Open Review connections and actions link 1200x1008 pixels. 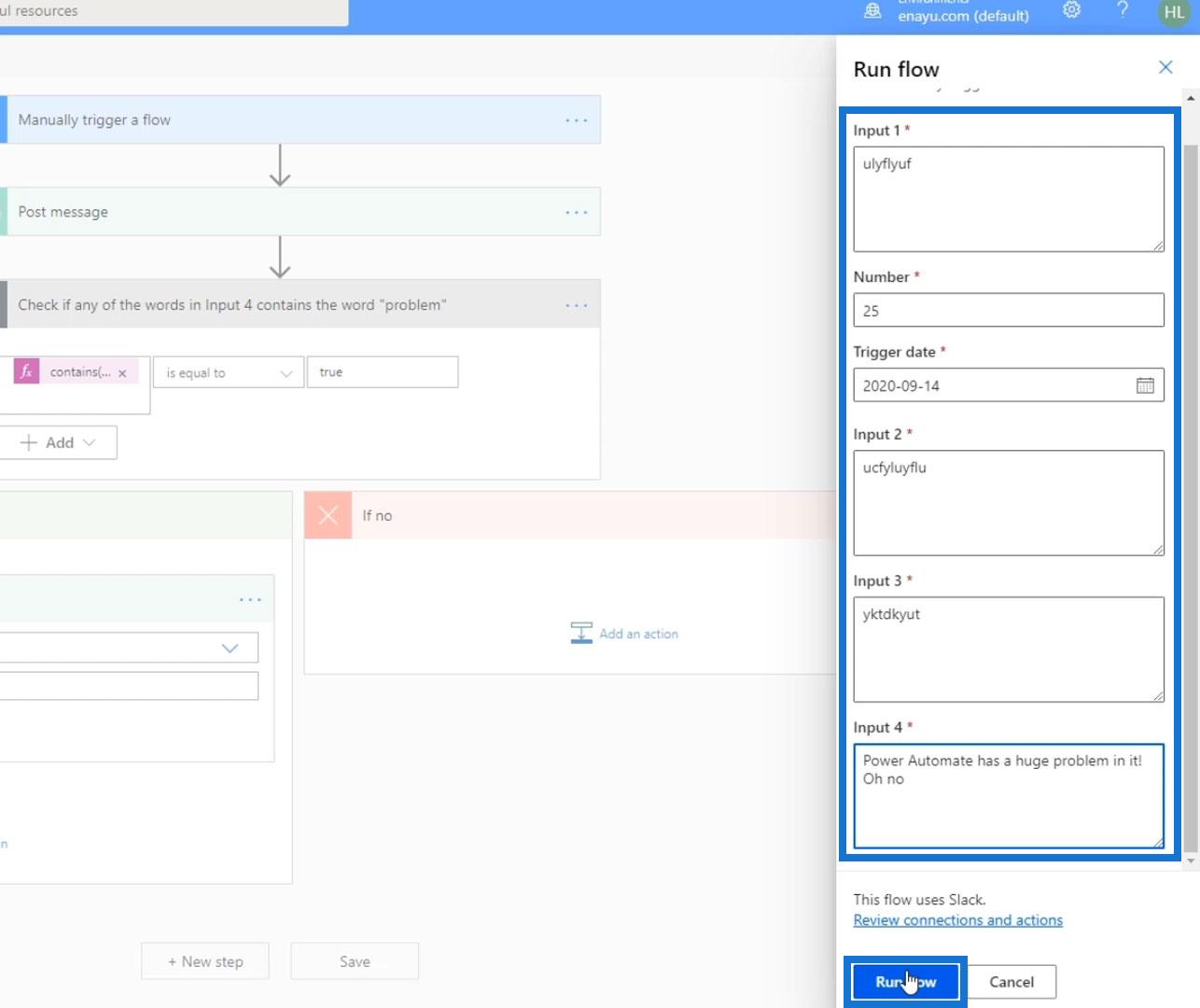pos(957,920)
